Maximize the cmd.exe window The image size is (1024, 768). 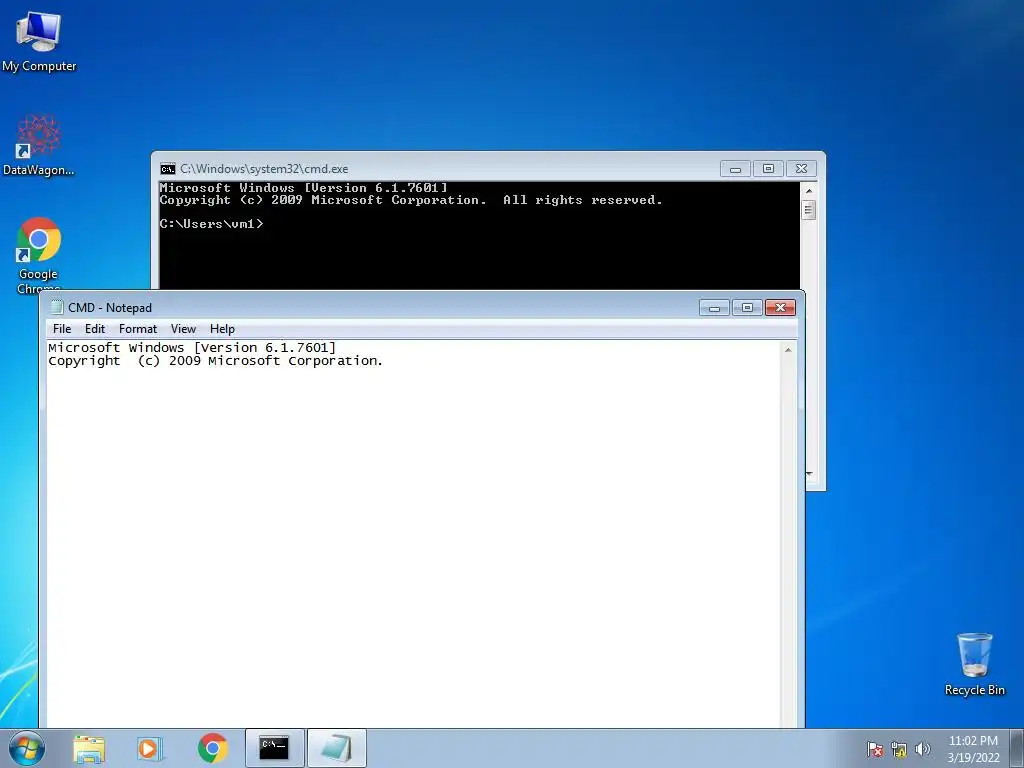tap(769, 169)
